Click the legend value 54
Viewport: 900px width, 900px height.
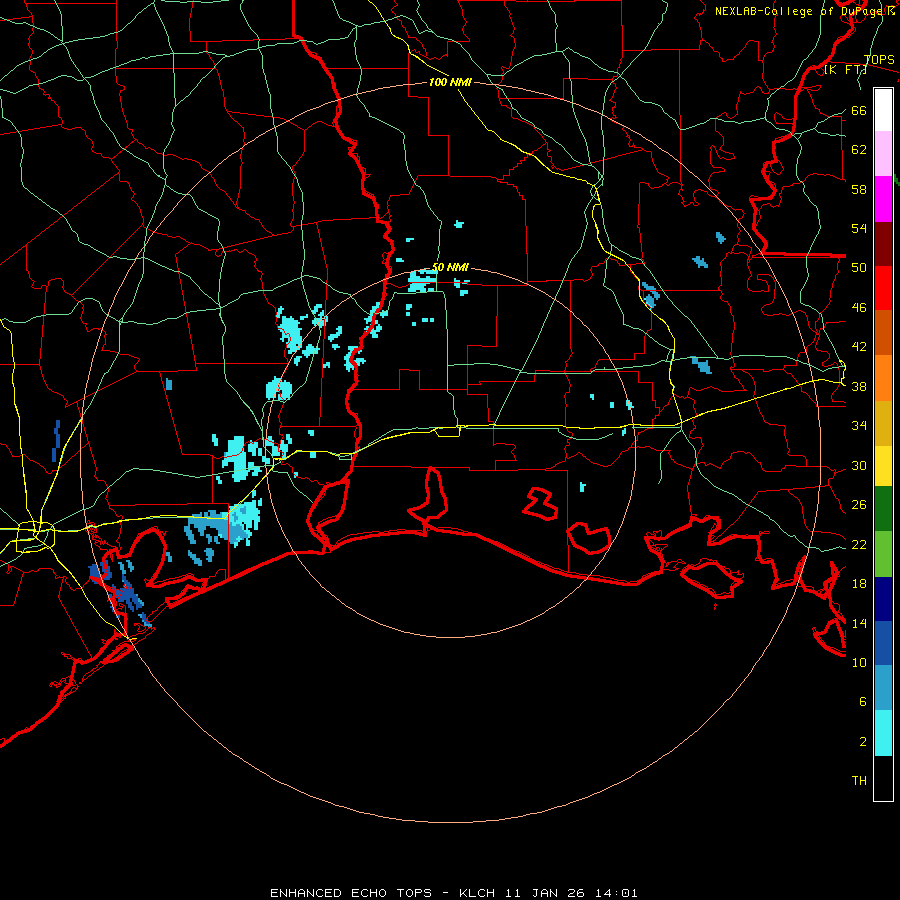click(859, 228)
